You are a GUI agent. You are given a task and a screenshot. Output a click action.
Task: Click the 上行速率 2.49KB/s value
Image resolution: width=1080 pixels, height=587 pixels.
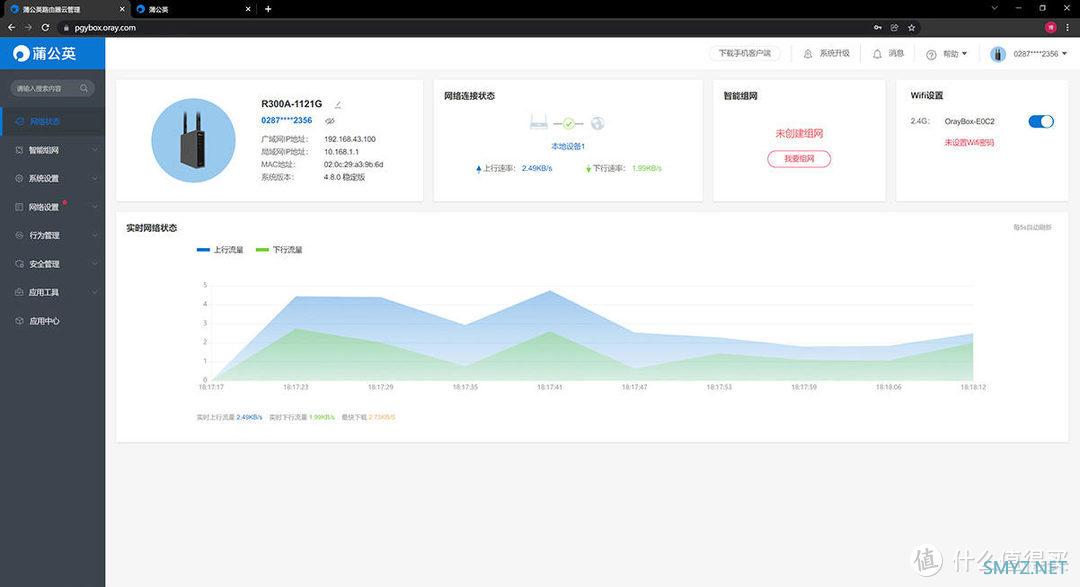(x=537, y=168)
